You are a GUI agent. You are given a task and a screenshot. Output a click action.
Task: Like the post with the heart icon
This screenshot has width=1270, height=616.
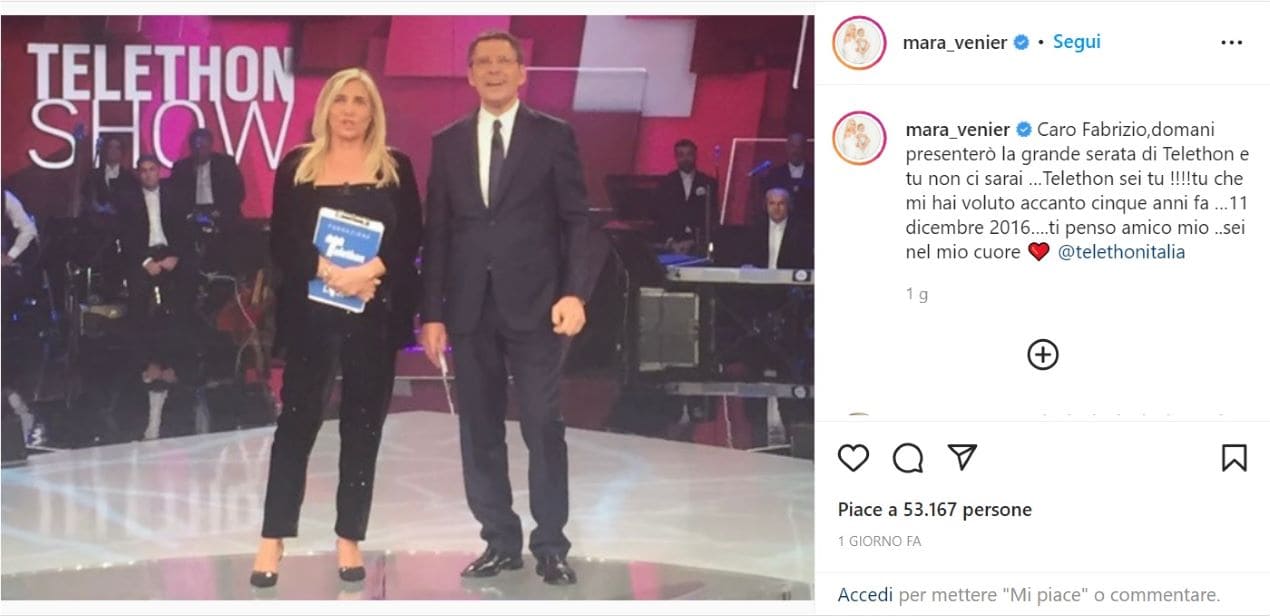pyautogui.click(x=853, y=458)
